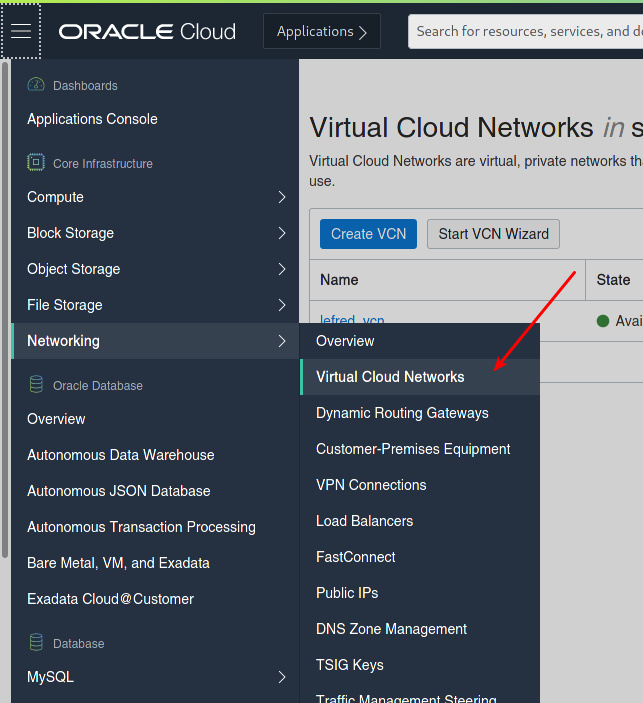The image size is (643, 703).
Task: Click the Oracle Database section label
Action: tap(98, 386)
